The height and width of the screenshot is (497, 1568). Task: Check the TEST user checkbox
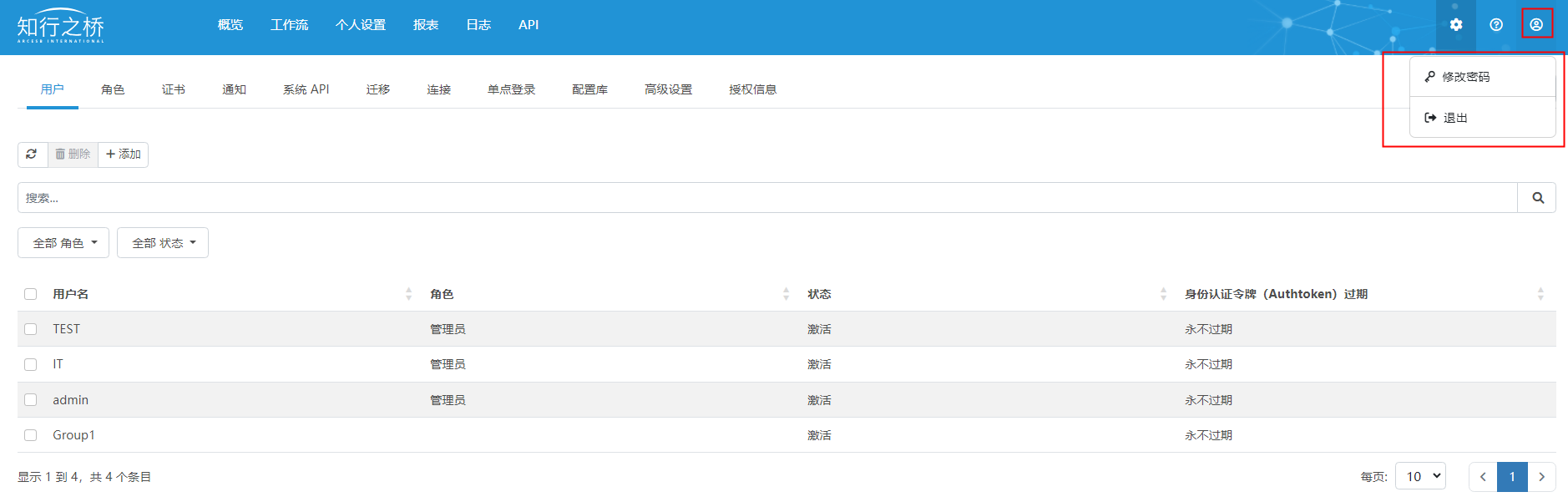click(x=31, y=329)
